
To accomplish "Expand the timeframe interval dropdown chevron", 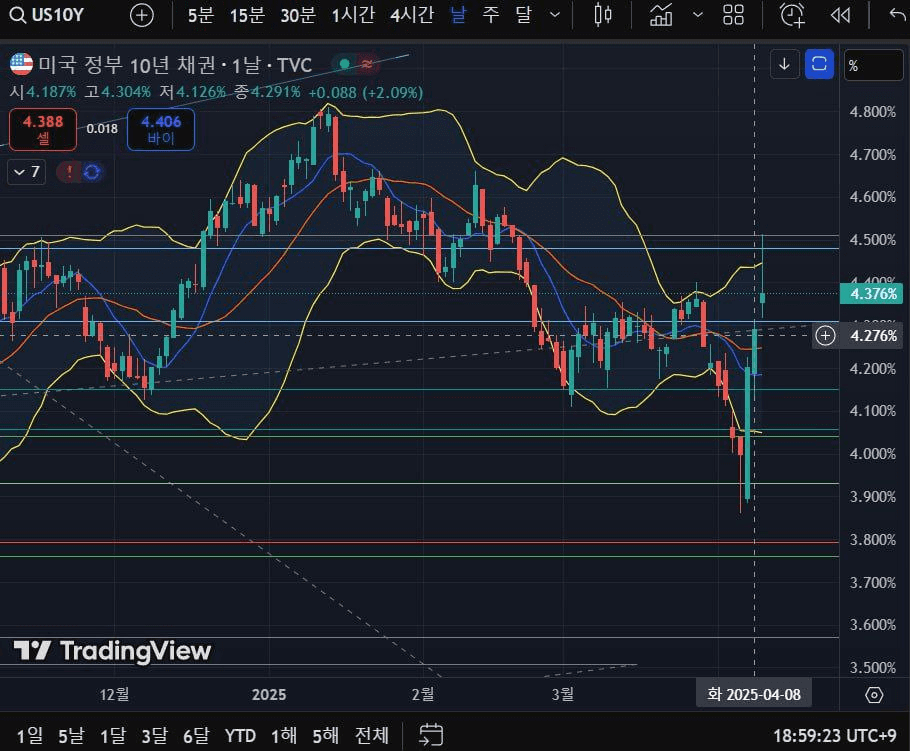I will [x=555, y=15].
